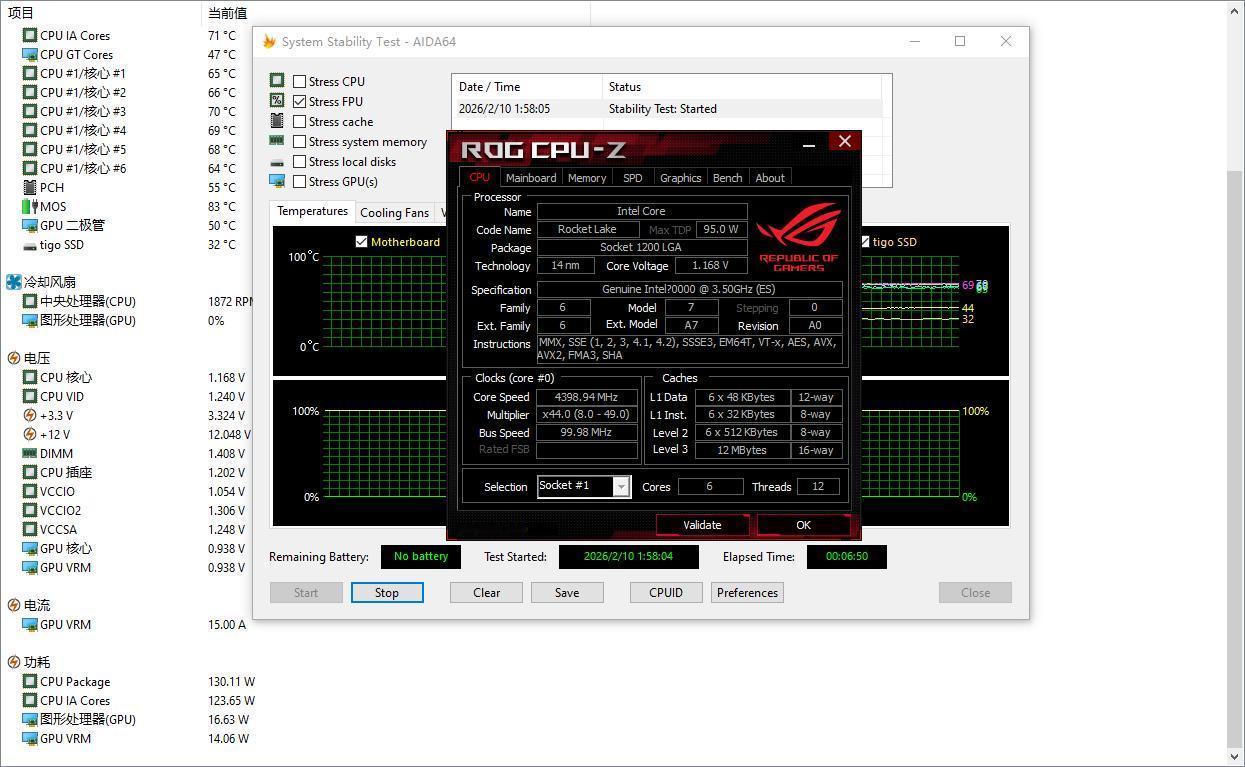Viewport: 1245px width, 767px height.
Task: Click the +3.3 V voltage icon
Action: click(x=30, y=415)
